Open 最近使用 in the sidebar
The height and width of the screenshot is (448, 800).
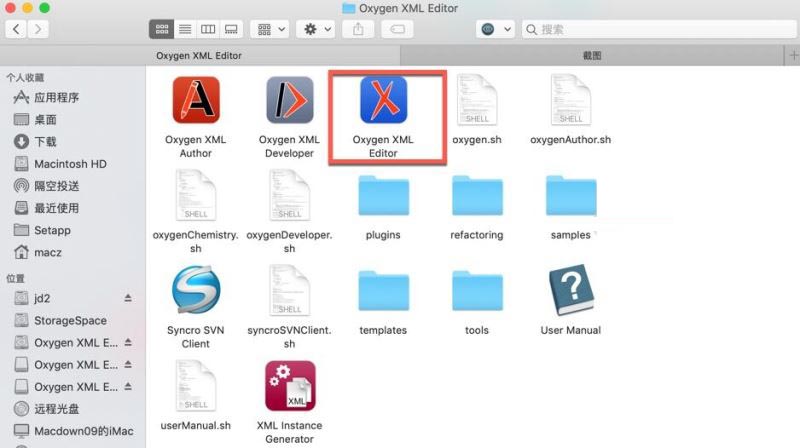[x=46, y=208]
